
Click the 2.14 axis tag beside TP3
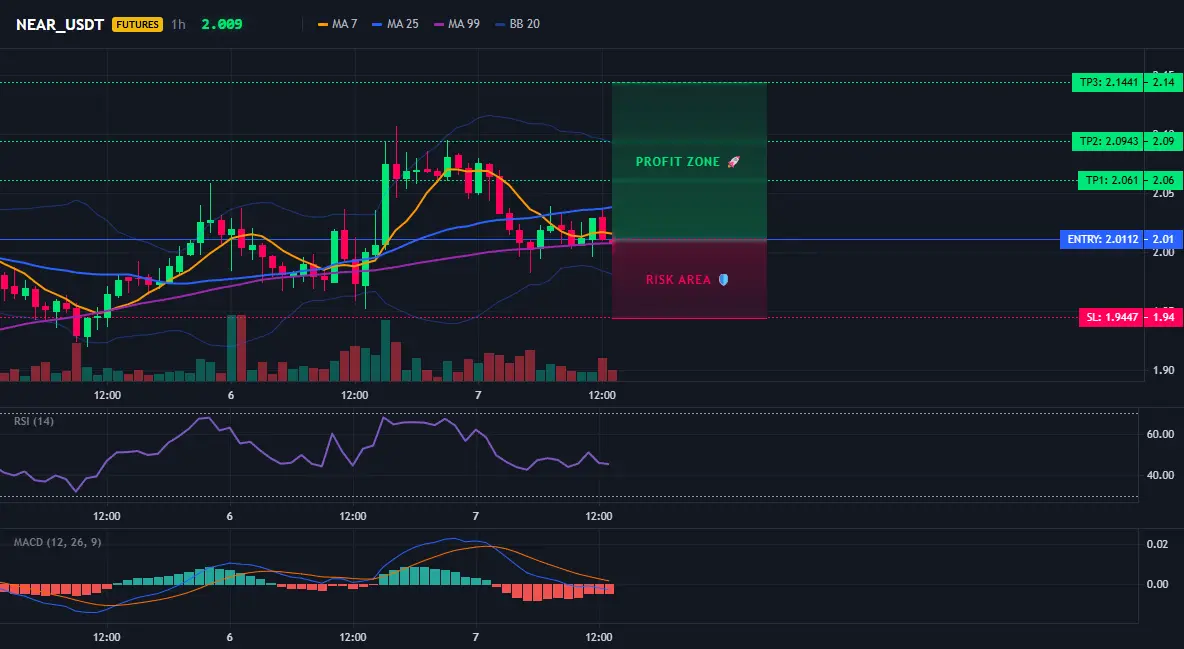[1164, 82]
